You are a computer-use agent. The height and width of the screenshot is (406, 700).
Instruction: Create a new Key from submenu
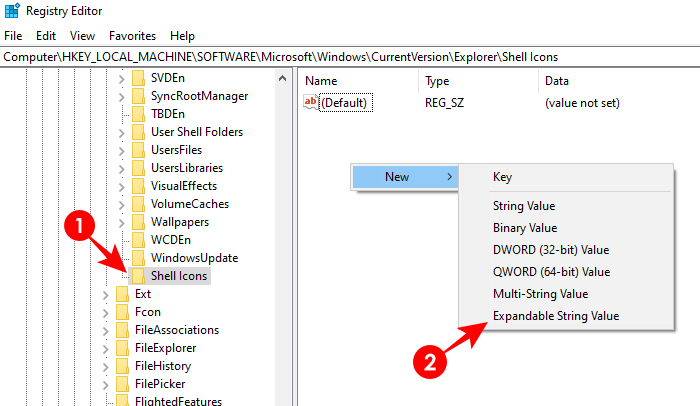(x=502, y=177)
